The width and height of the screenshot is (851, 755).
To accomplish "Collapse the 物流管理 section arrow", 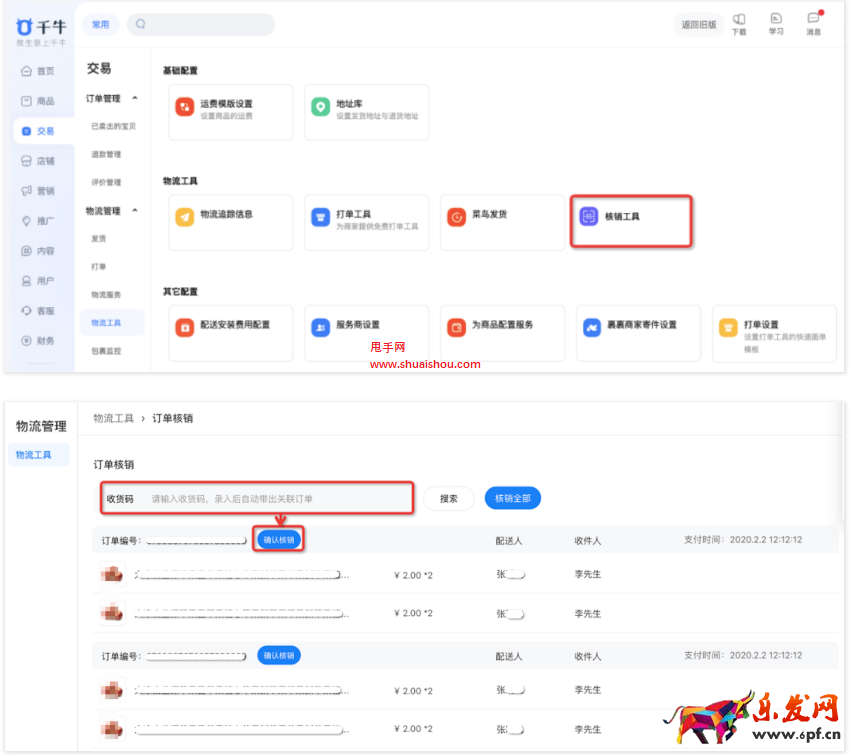I will pyautogui.click(x=135, y=211).
